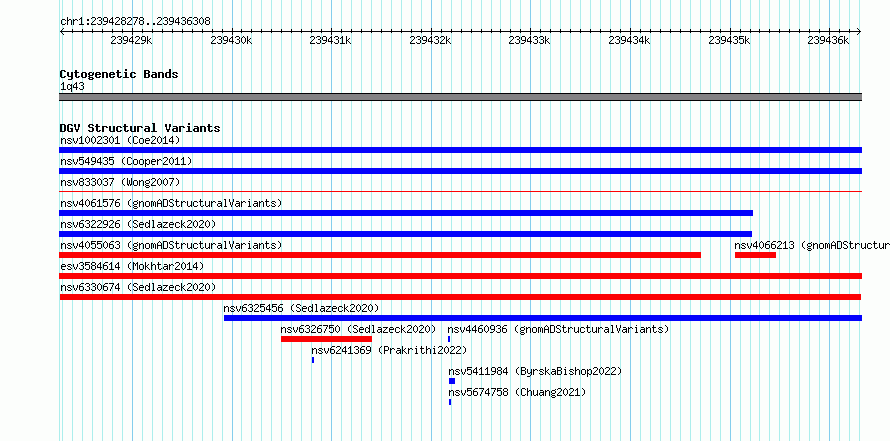
Task: Click the Cytogenetic Bands track title
Action: (x=119, y=74)
